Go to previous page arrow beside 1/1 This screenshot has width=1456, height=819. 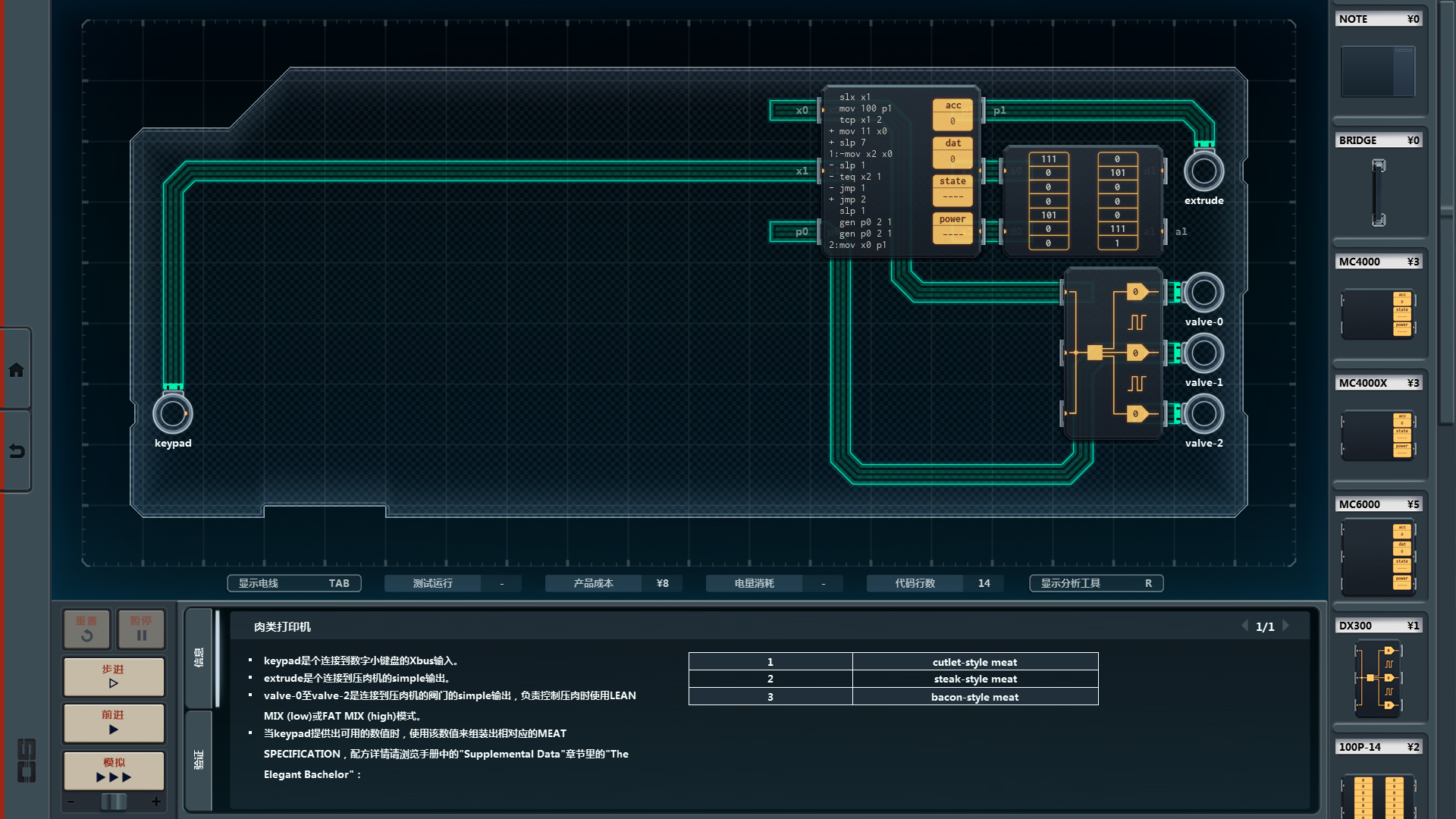pyautogui.click(x=1244, y=626)
